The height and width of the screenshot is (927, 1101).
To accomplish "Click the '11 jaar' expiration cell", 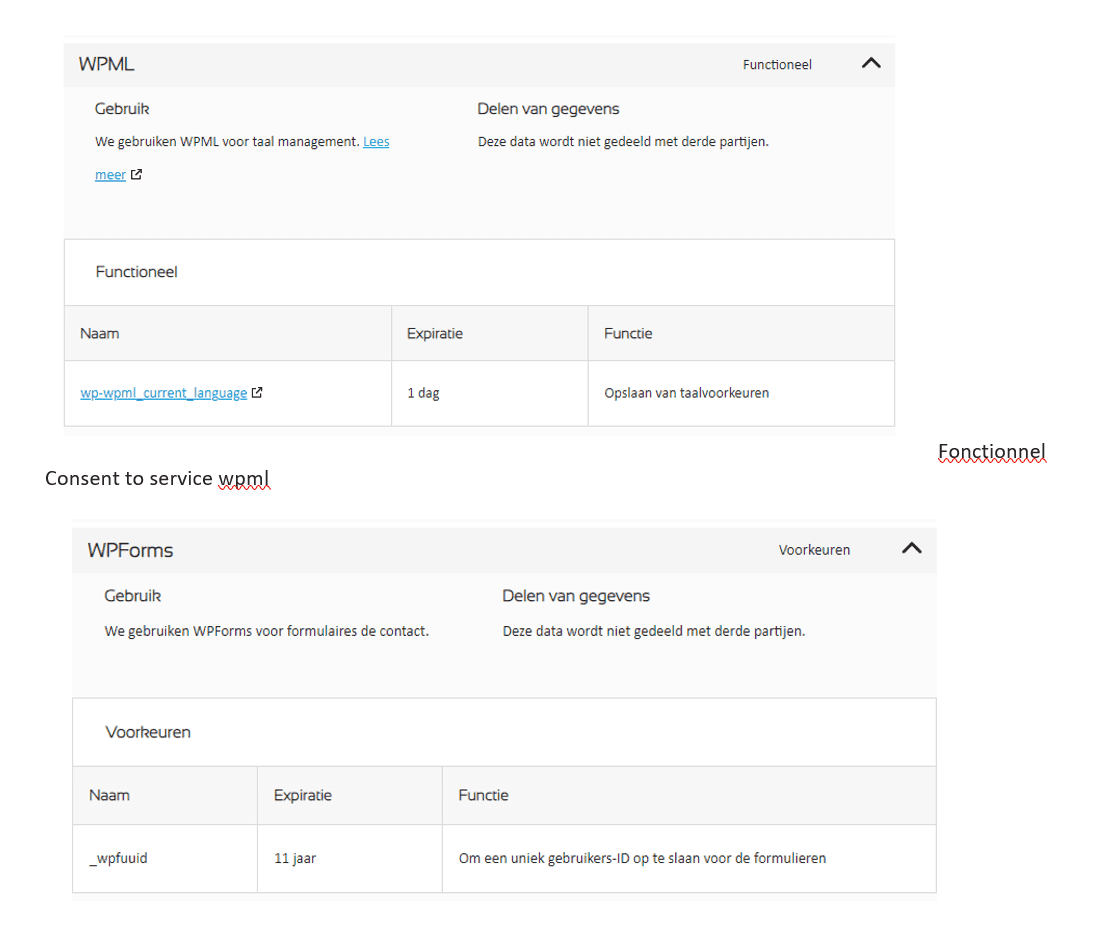I will (x=350, y=858).
